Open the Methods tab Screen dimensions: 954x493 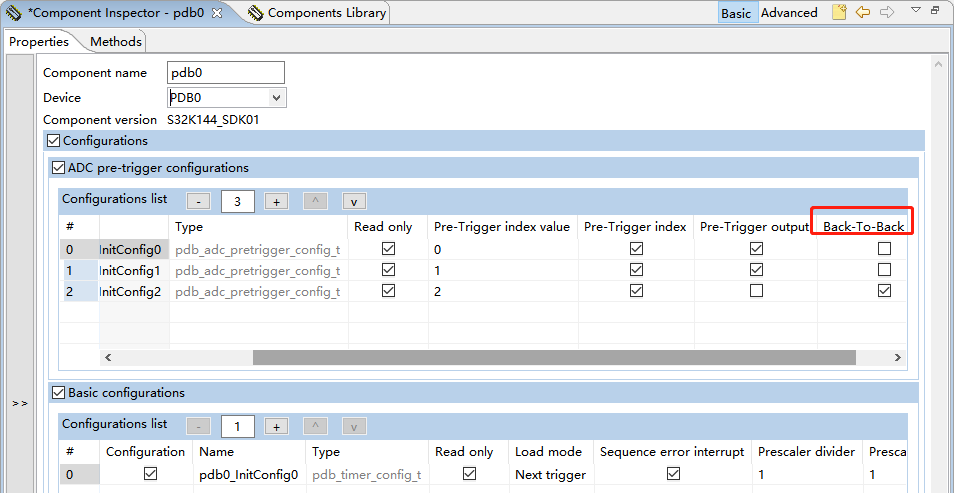(116, 42)
